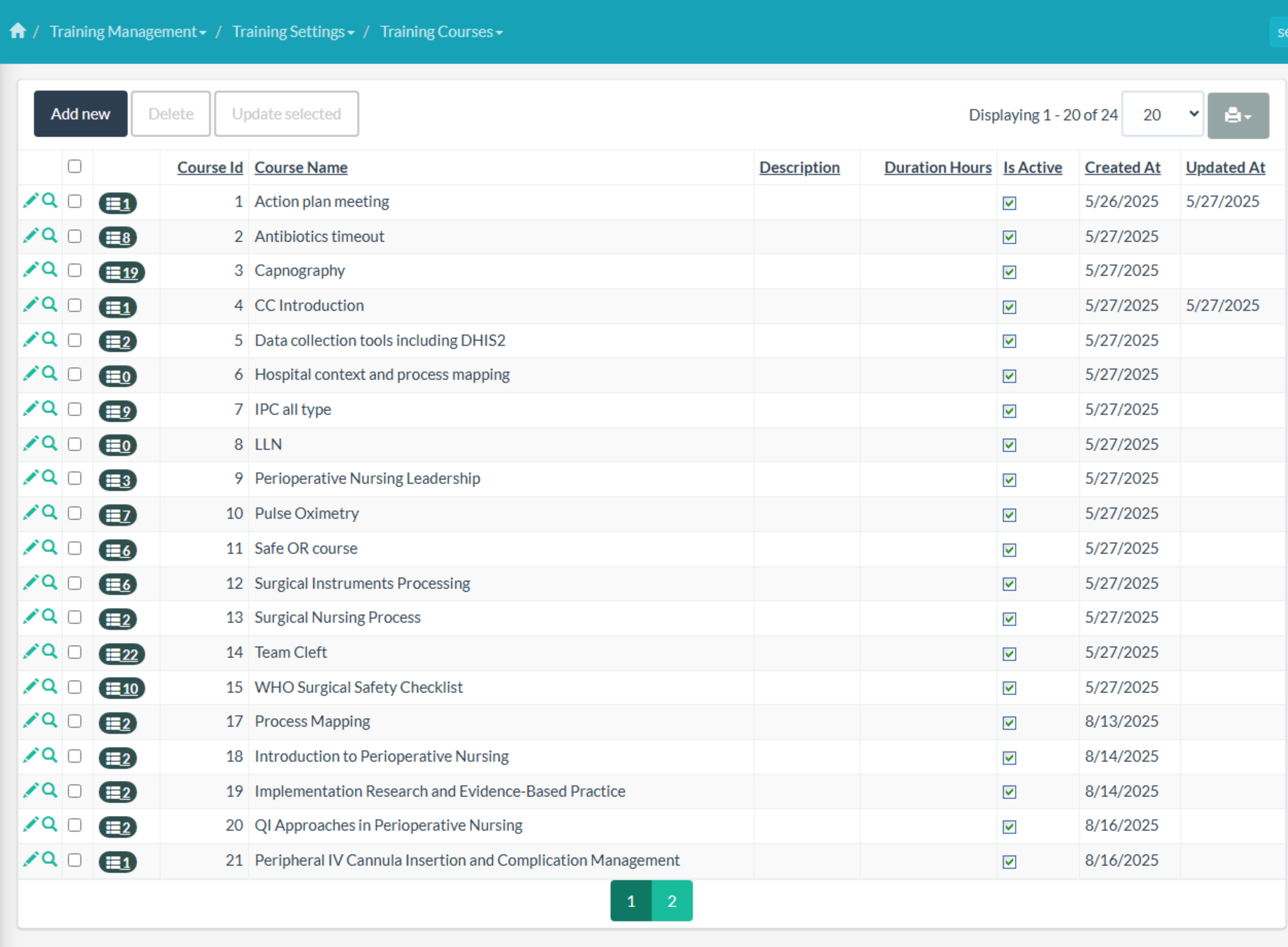View Data collection tools including DHIS2 course
Image resolution: width=1288 pixels, height=947 pixels.
point(50,339)
